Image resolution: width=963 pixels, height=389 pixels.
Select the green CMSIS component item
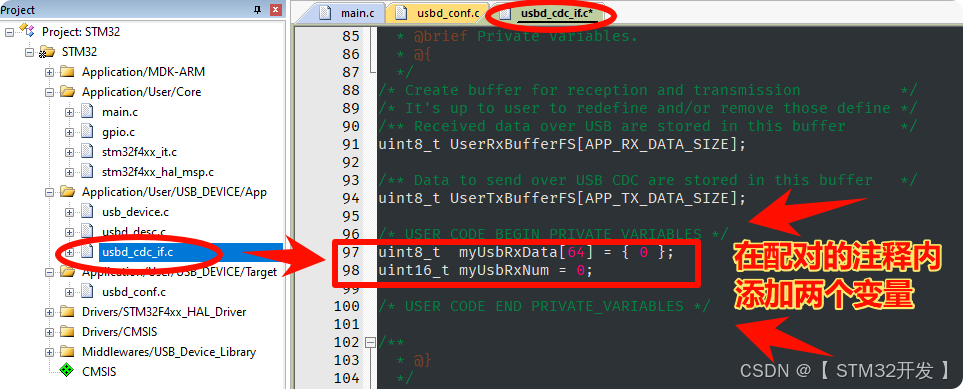(98, 372)
